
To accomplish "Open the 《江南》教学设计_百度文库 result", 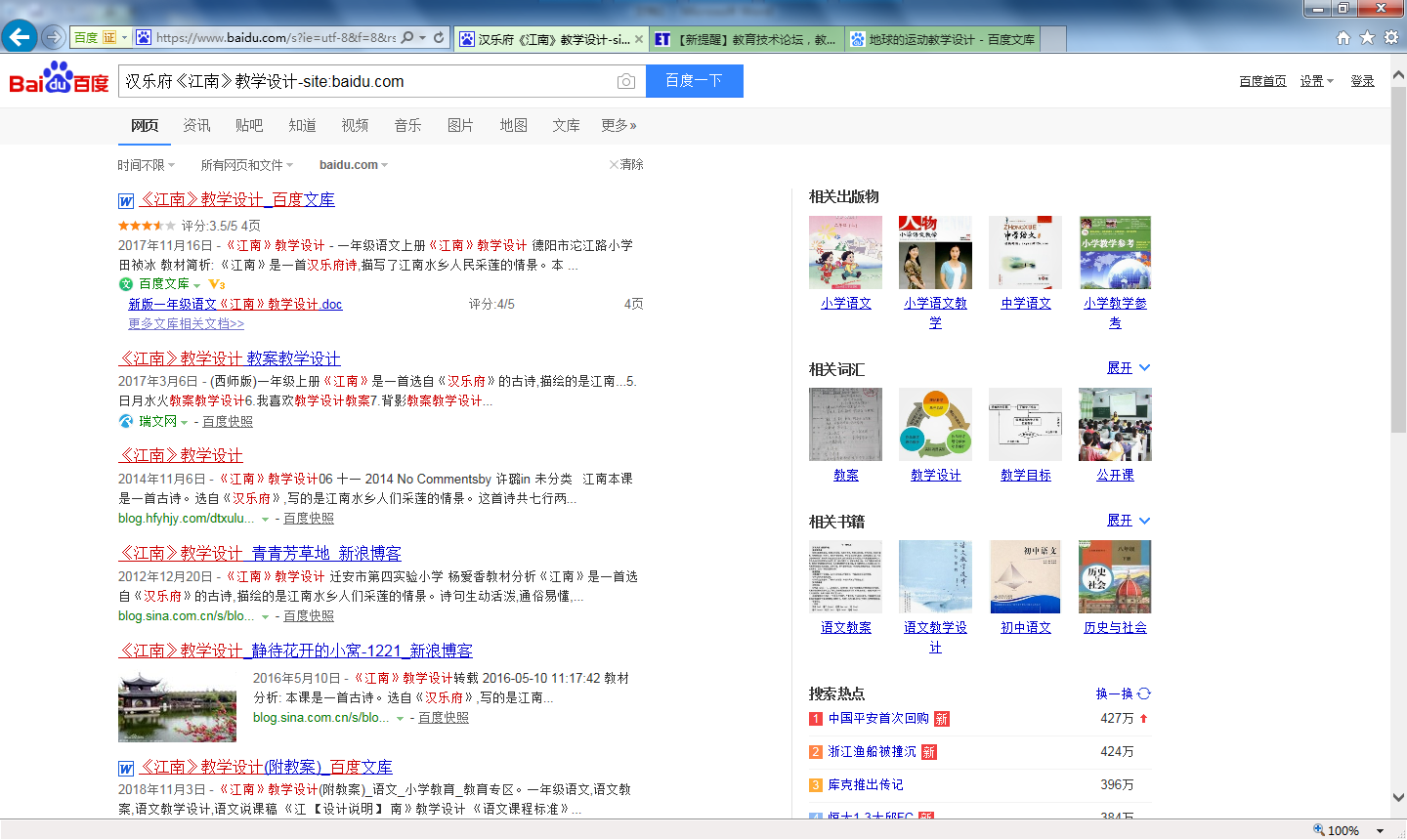I will tap(237, 200).
